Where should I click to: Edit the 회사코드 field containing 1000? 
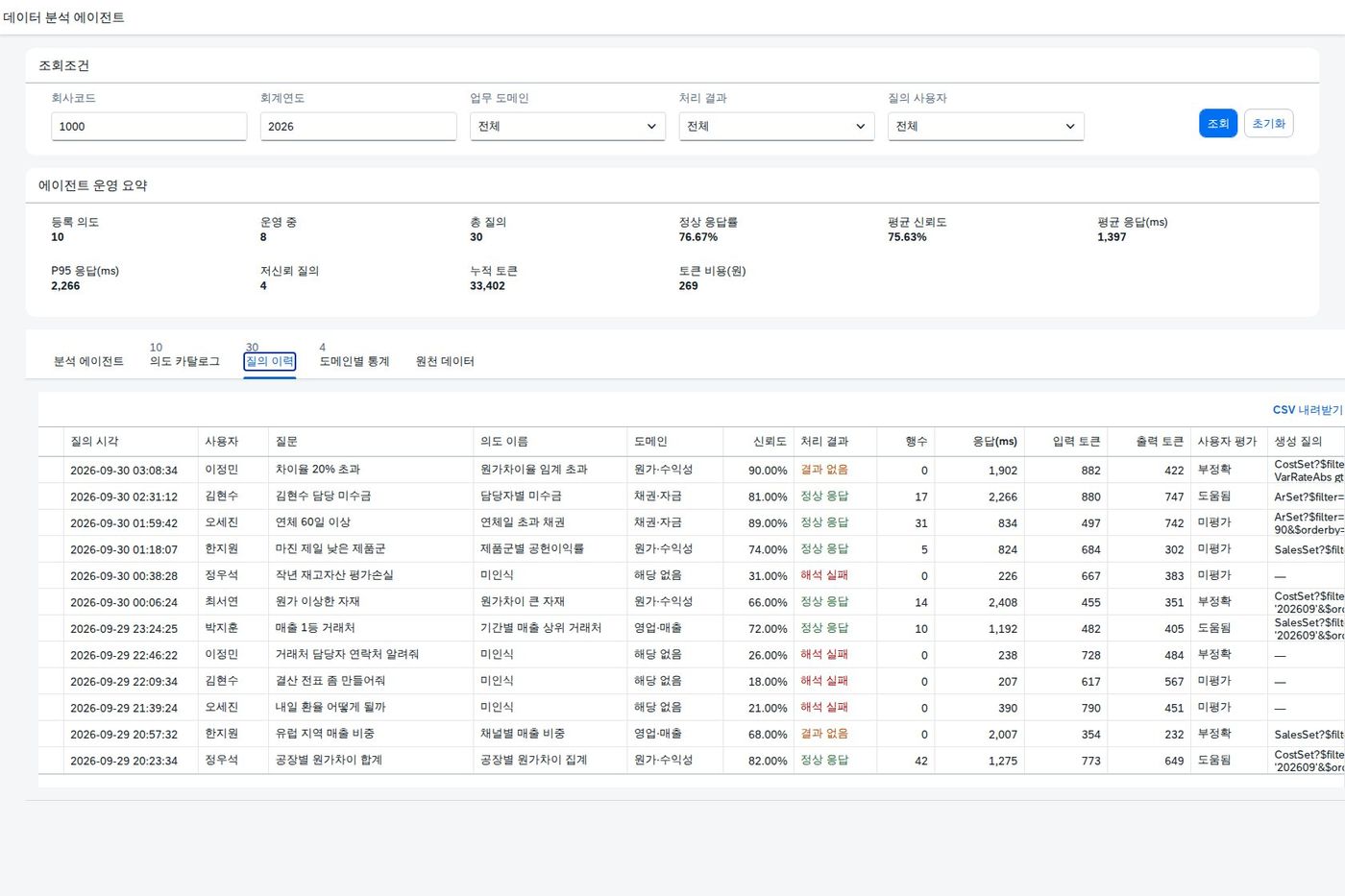(149, 126)
